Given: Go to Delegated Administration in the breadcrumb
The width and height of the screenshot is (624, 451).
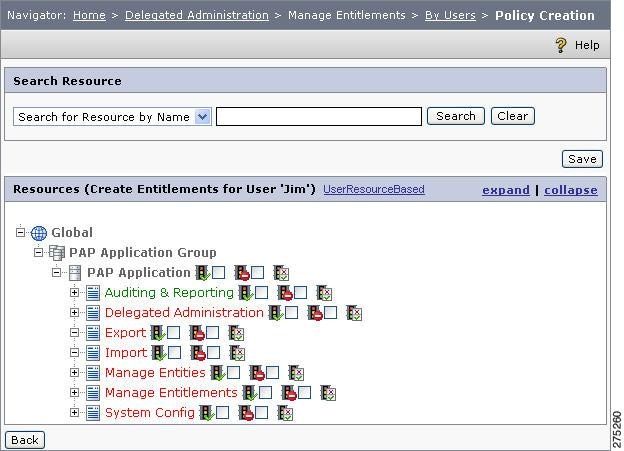Looking at the screenshot, I should point(197,15).
